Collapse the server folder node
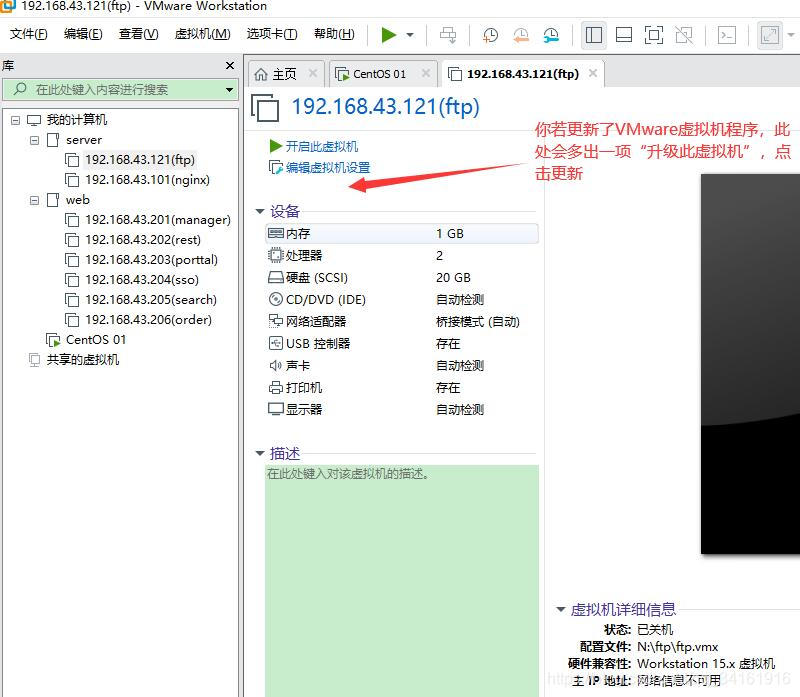The width and height of the screenshot is (800, 697). [x=34, y=140]
